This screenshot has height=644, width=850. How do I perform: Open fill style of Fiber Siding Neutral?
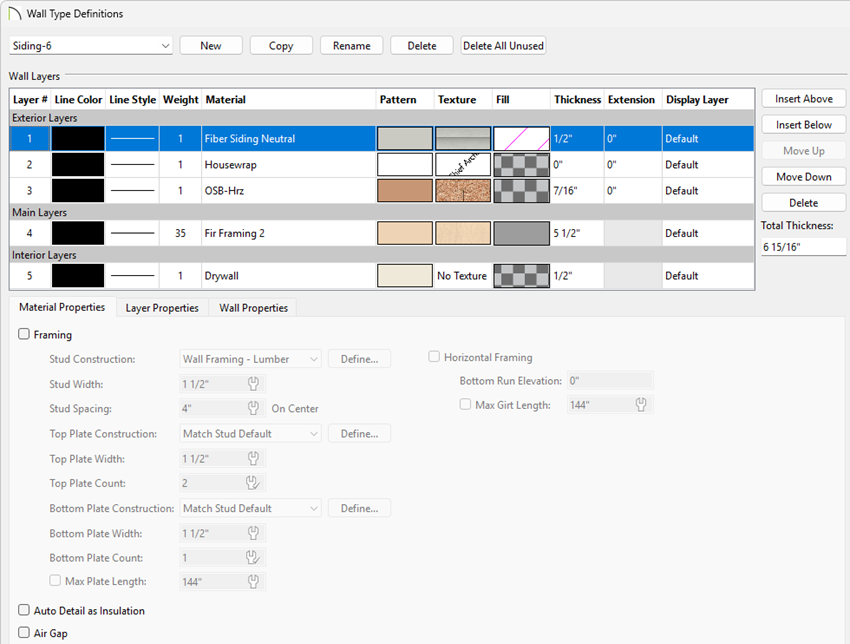(x=521, y=139)
